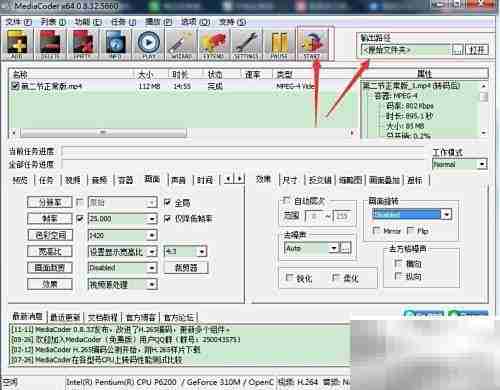Screen dimensions: 500x390
Task: Expand the 帧率 25.000 dropdown
Action: pos(152,219)
